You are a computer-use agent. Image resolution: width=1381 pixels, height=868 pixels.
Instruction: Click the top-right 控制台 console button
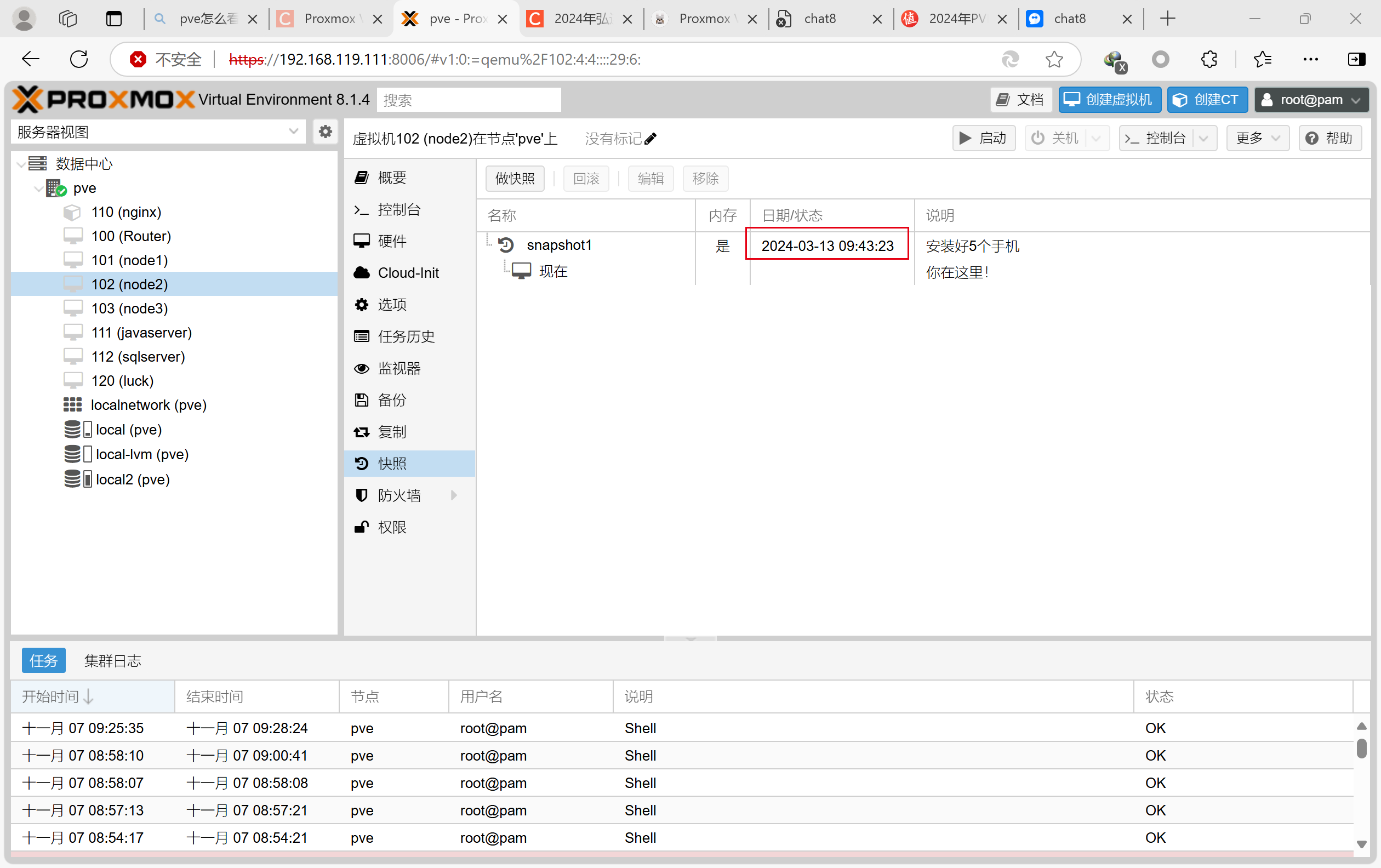tap(1155, 138)
